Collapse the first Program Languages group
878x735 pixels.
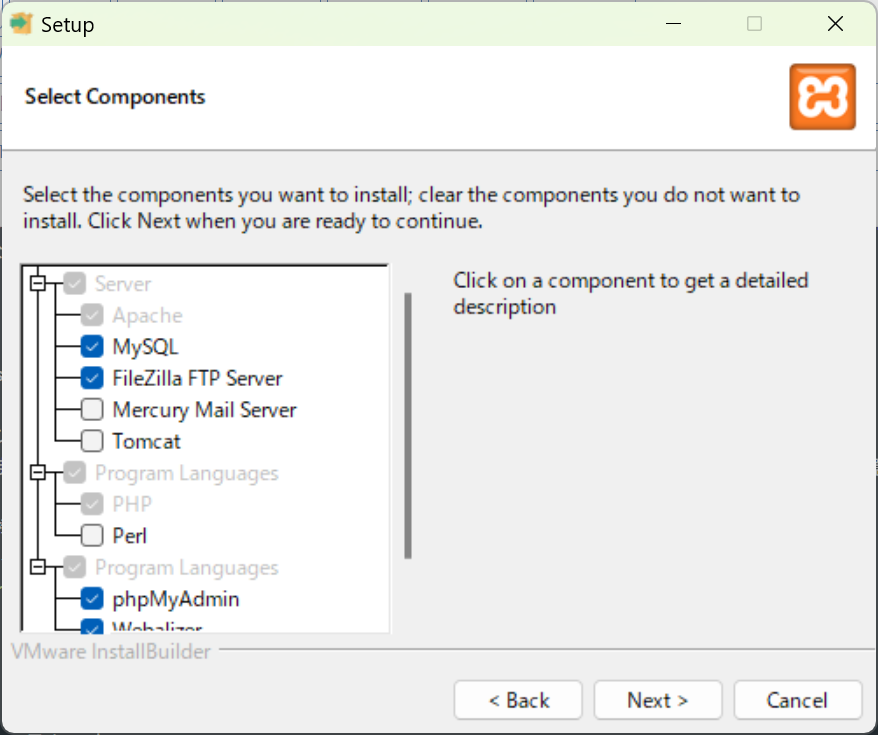pos(38,472)
